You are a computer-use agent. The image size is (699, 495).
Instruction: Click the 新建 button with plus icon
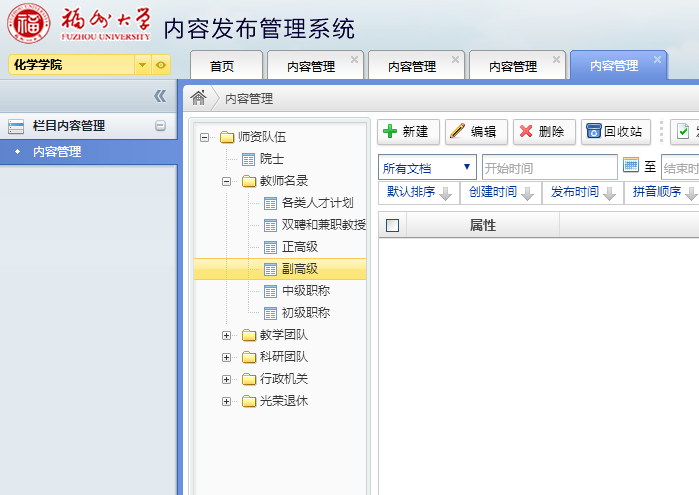(x=408, y=132)
